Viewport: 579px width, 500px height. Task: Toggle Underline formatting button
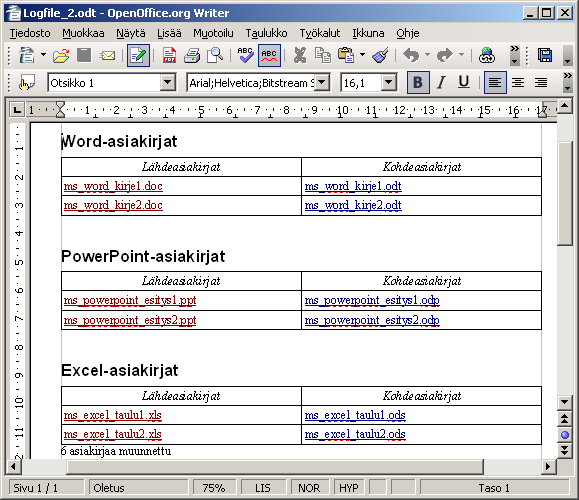(x=464, y=82)
